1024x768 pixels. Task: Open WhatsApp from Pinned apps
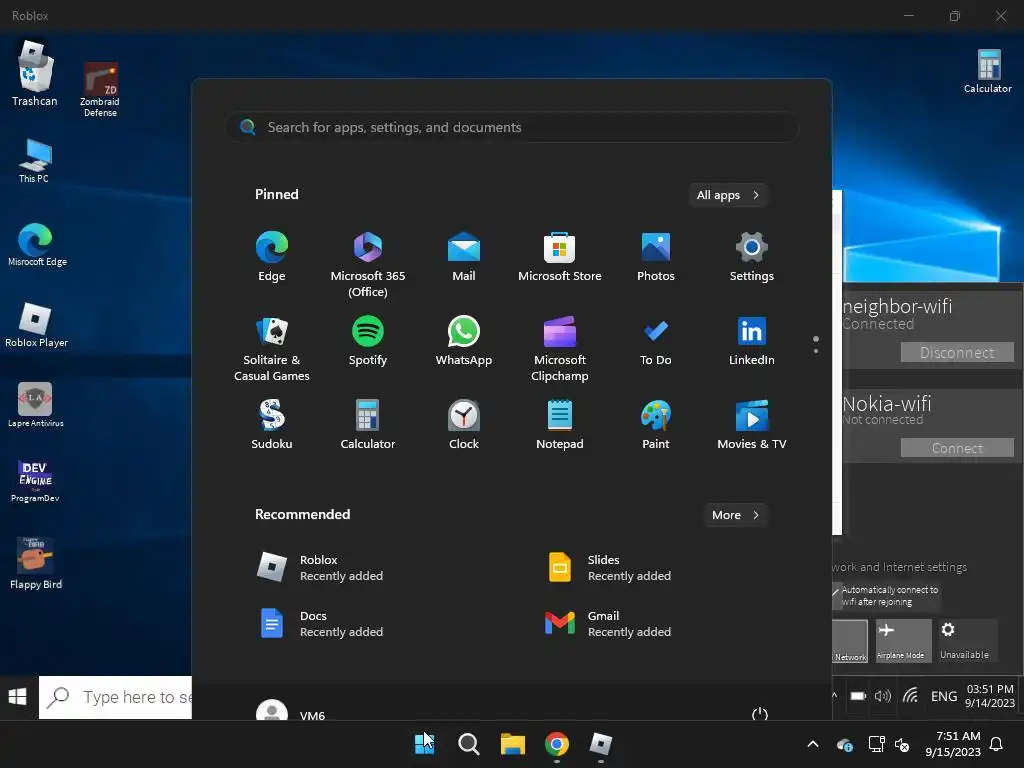click(464, 341)
